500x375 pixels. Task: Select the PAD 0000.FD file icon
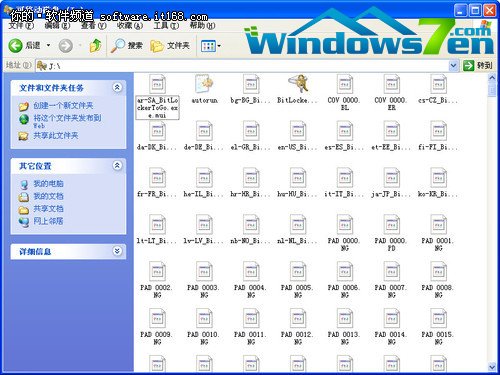pyautogui.click(x=392, y=225)
